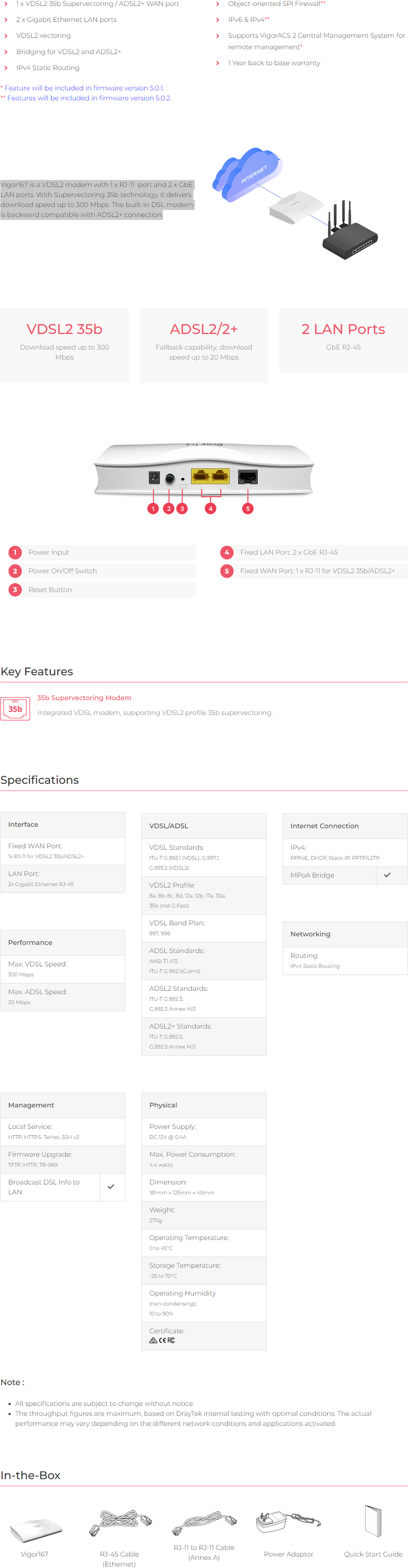The height and width of the screenshot is (1568, 408).
Task: Click the 35b Supervectoring Modem red heading
Action: click(84, 698)
